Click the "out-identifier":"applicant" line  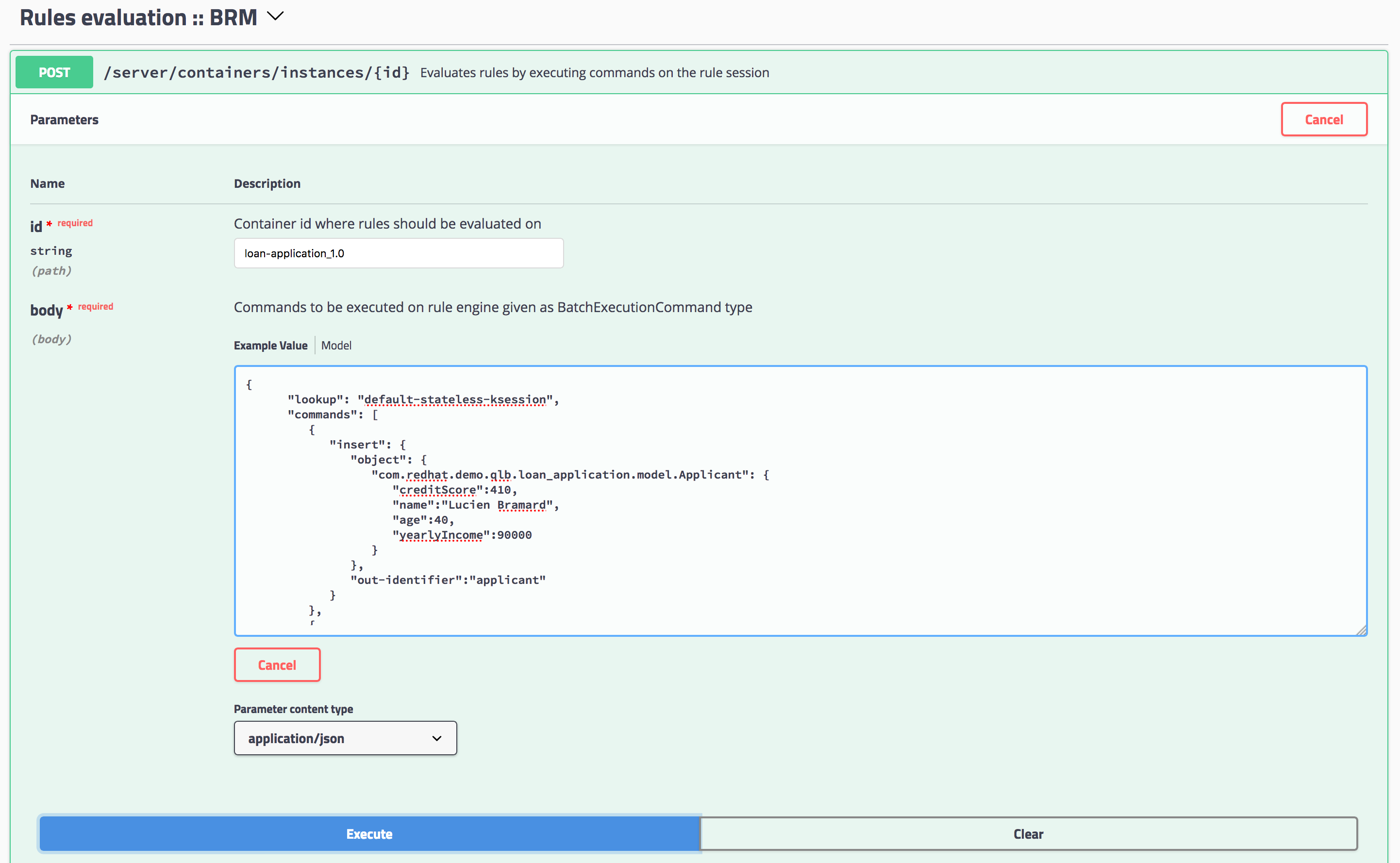click(x=448, y=580)
